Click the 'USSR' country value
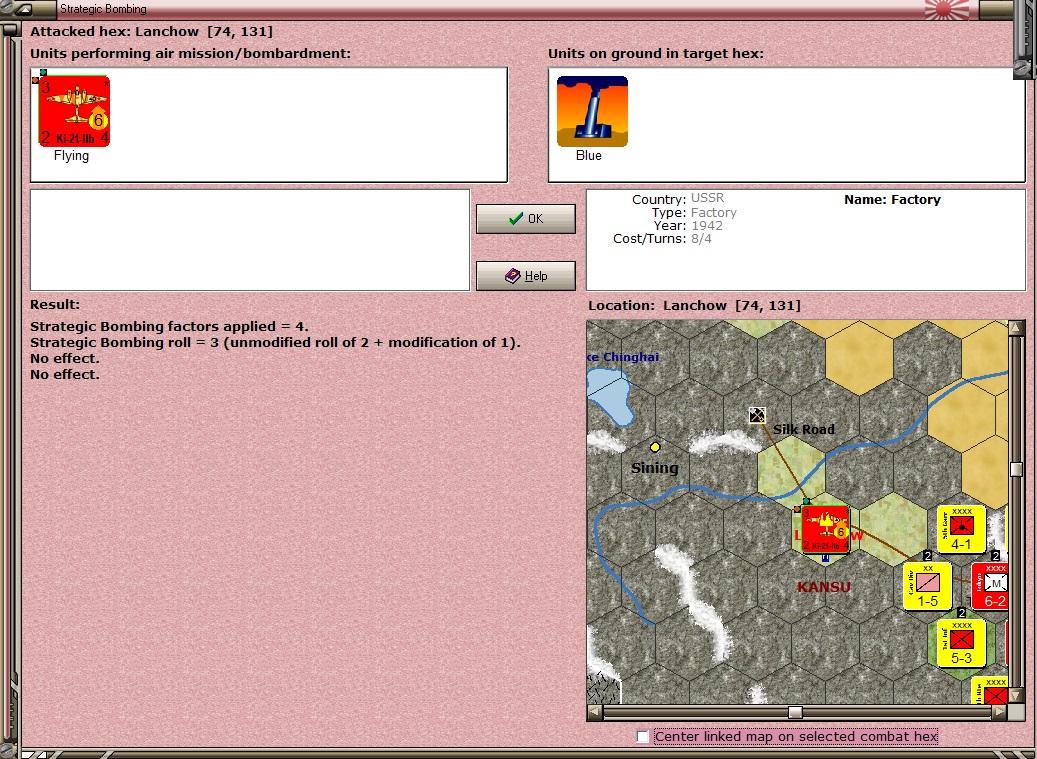Screen dimensions: 1037x759 (708, 198)
